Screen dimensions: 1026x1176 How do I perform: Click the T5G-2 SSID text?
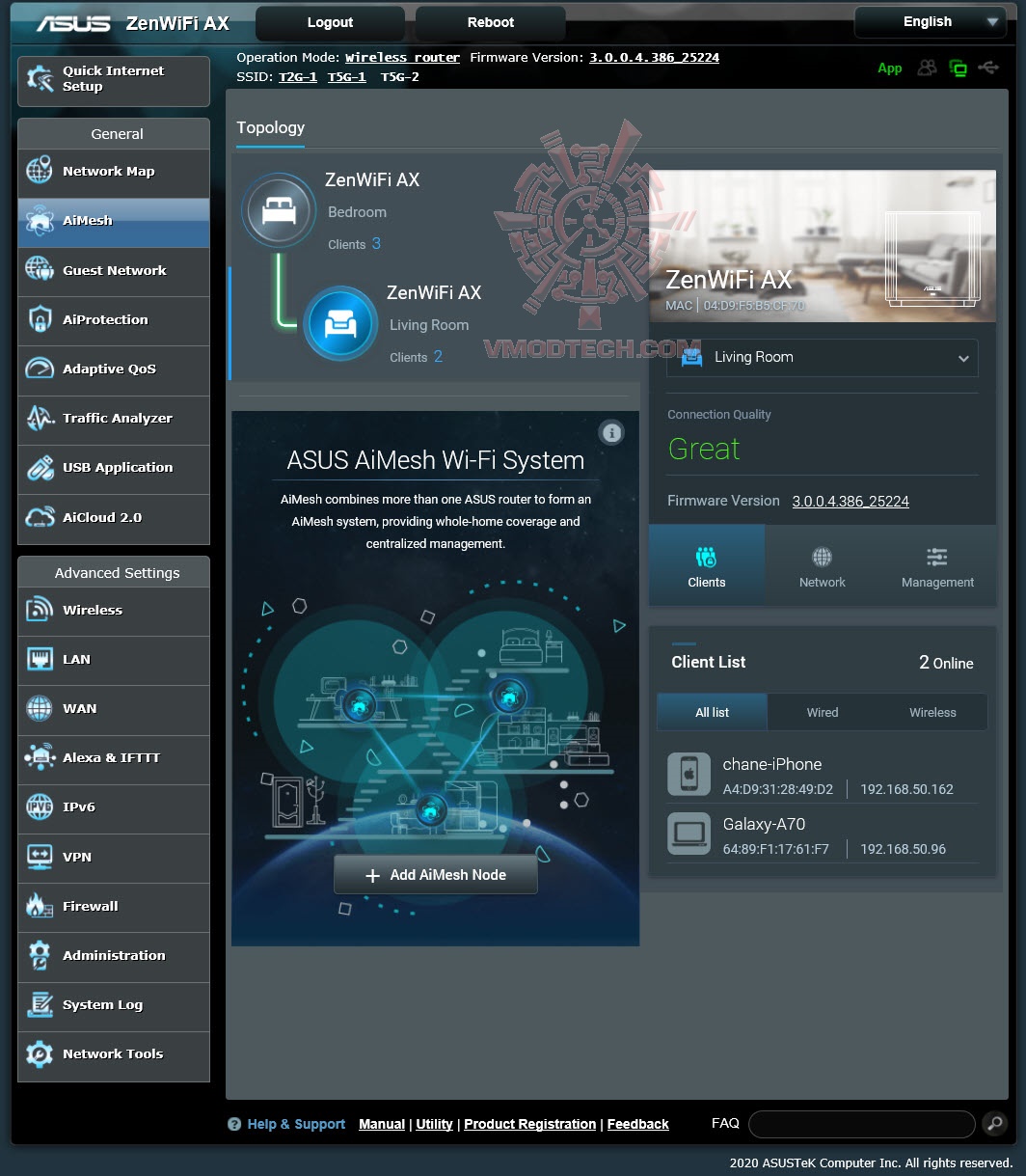400,77
